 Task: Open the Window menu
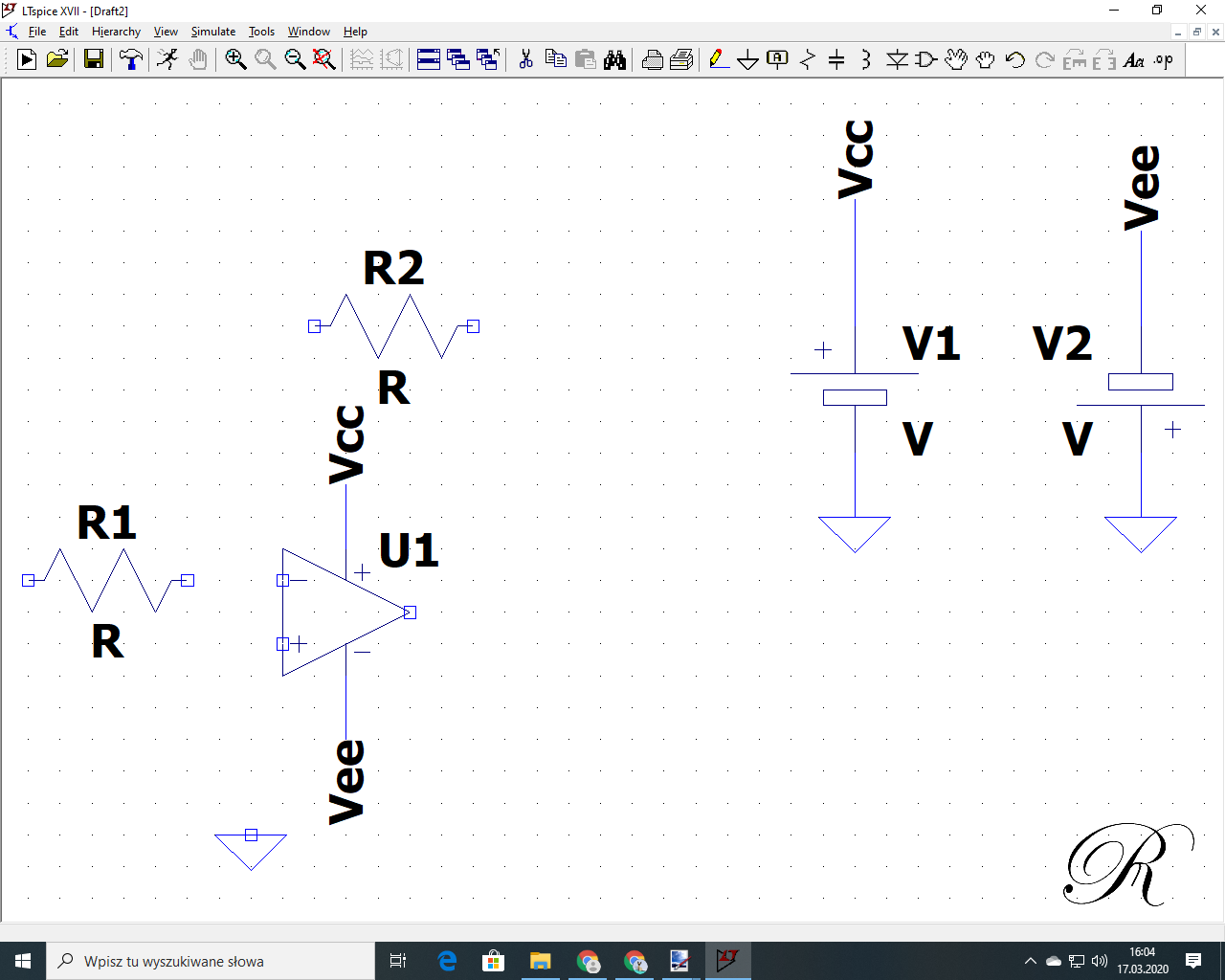(309, 32)
